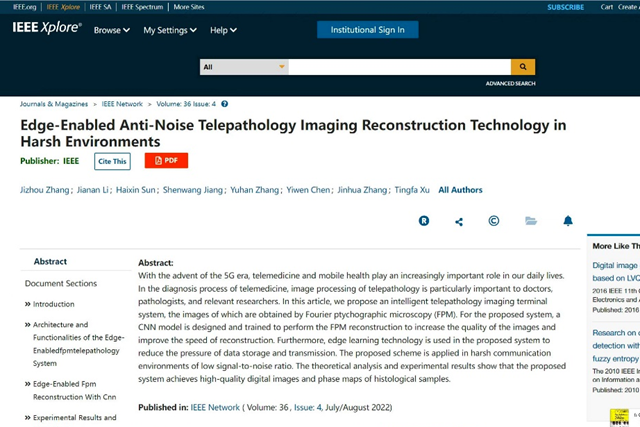Image resolution: width=640 pixels, height=427 pixels.
Task: Open the All search category dropdown
Action: [244, 67]
